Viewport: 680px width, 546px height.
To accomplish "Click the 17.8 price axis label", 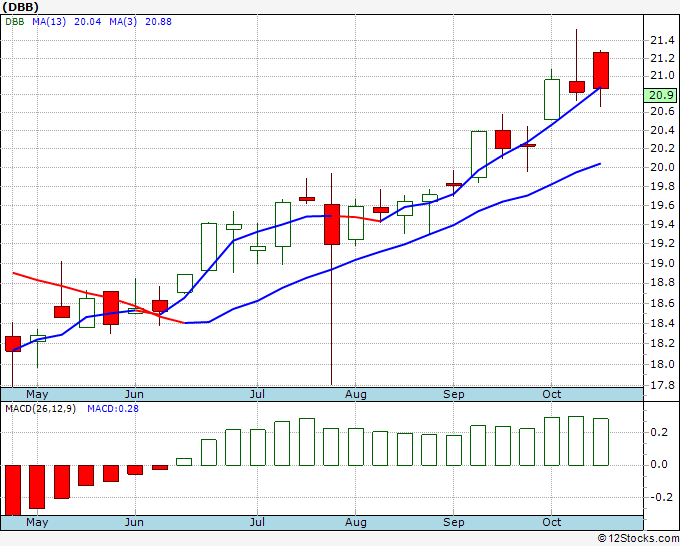I will [x=662, y=385].
